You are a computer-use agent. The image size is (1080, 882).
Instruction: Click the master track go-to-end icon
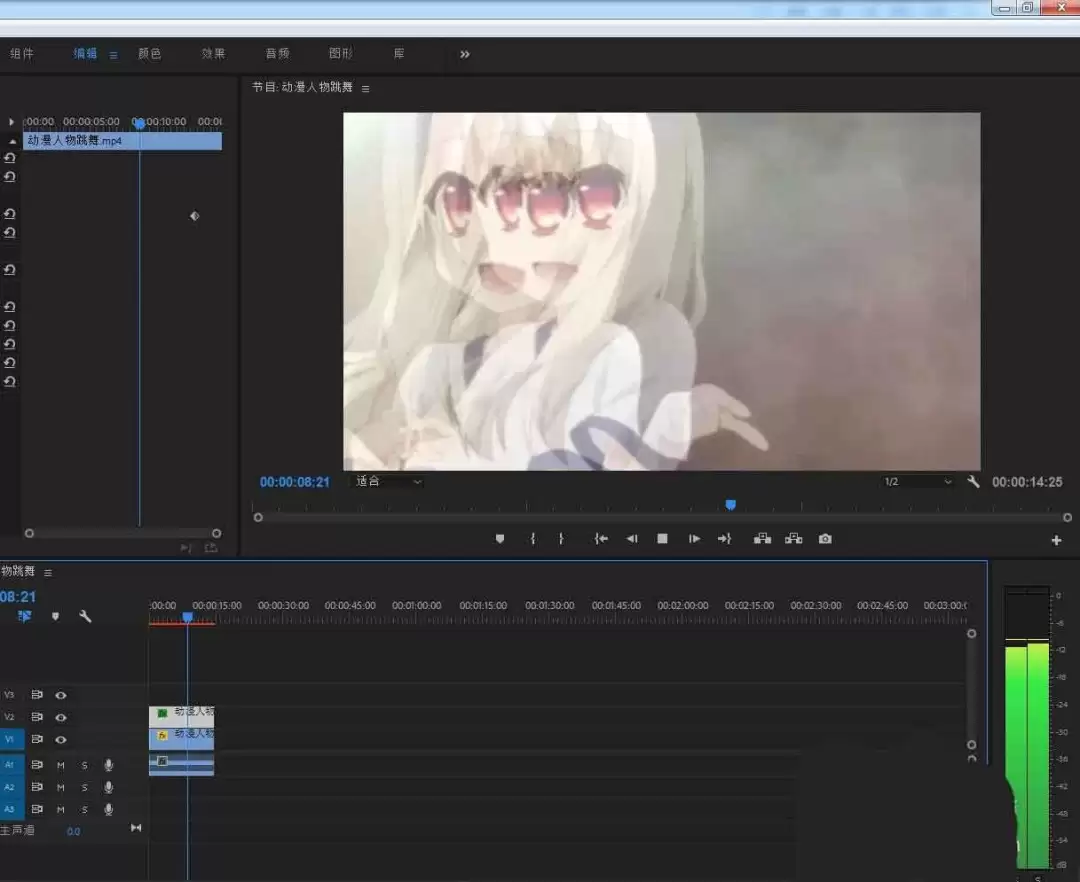coord(136,828)
